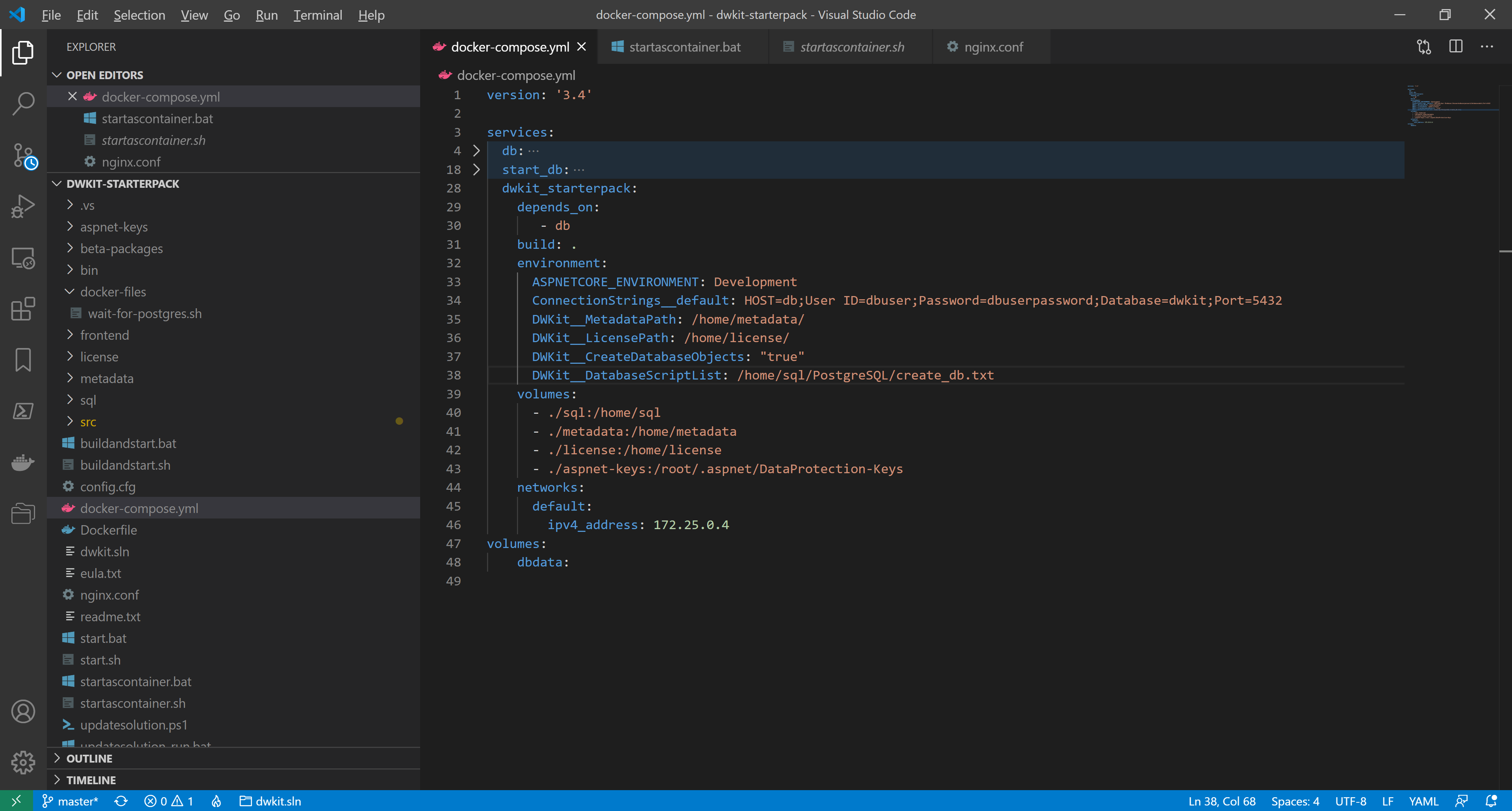Image resolution: width=1512 pixels, height=811 pixels.
Task: Open the Selection menu
Action: [x=139, y=15]
